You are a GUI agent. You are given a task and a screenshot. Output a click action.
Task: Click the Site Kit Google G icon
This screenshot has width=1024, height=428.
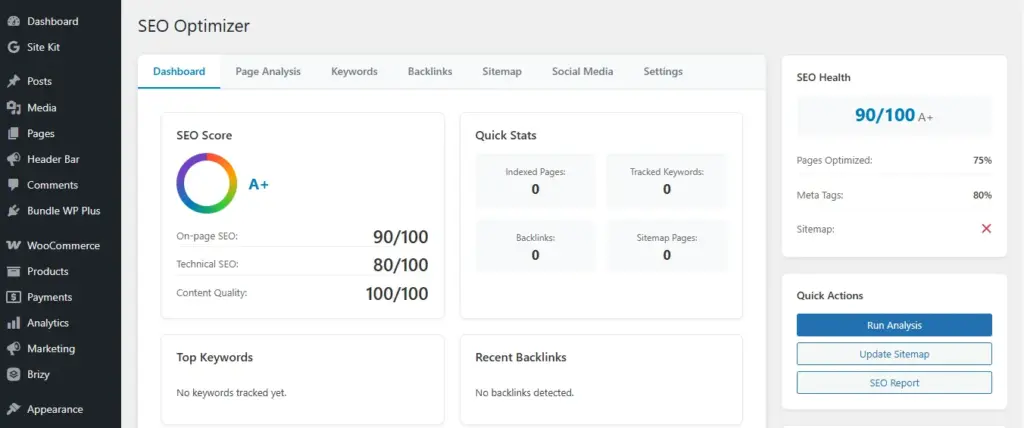[13, 47]
